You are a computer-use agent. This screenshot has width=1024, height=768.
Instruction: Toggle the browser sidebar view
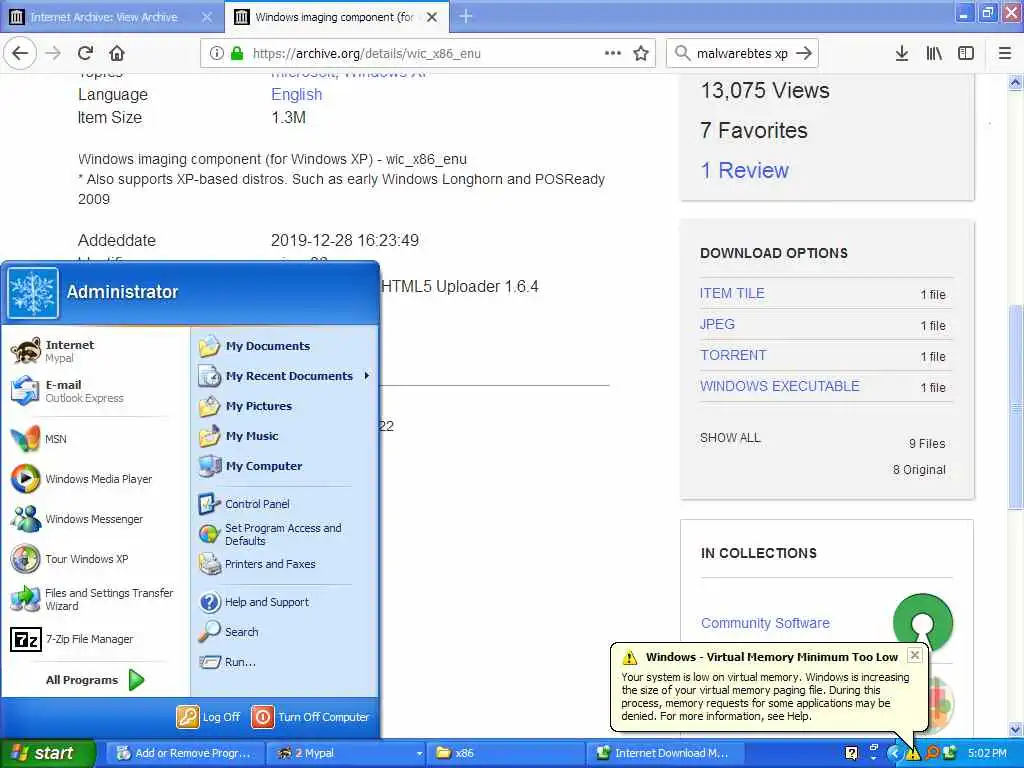coord(966,54)
